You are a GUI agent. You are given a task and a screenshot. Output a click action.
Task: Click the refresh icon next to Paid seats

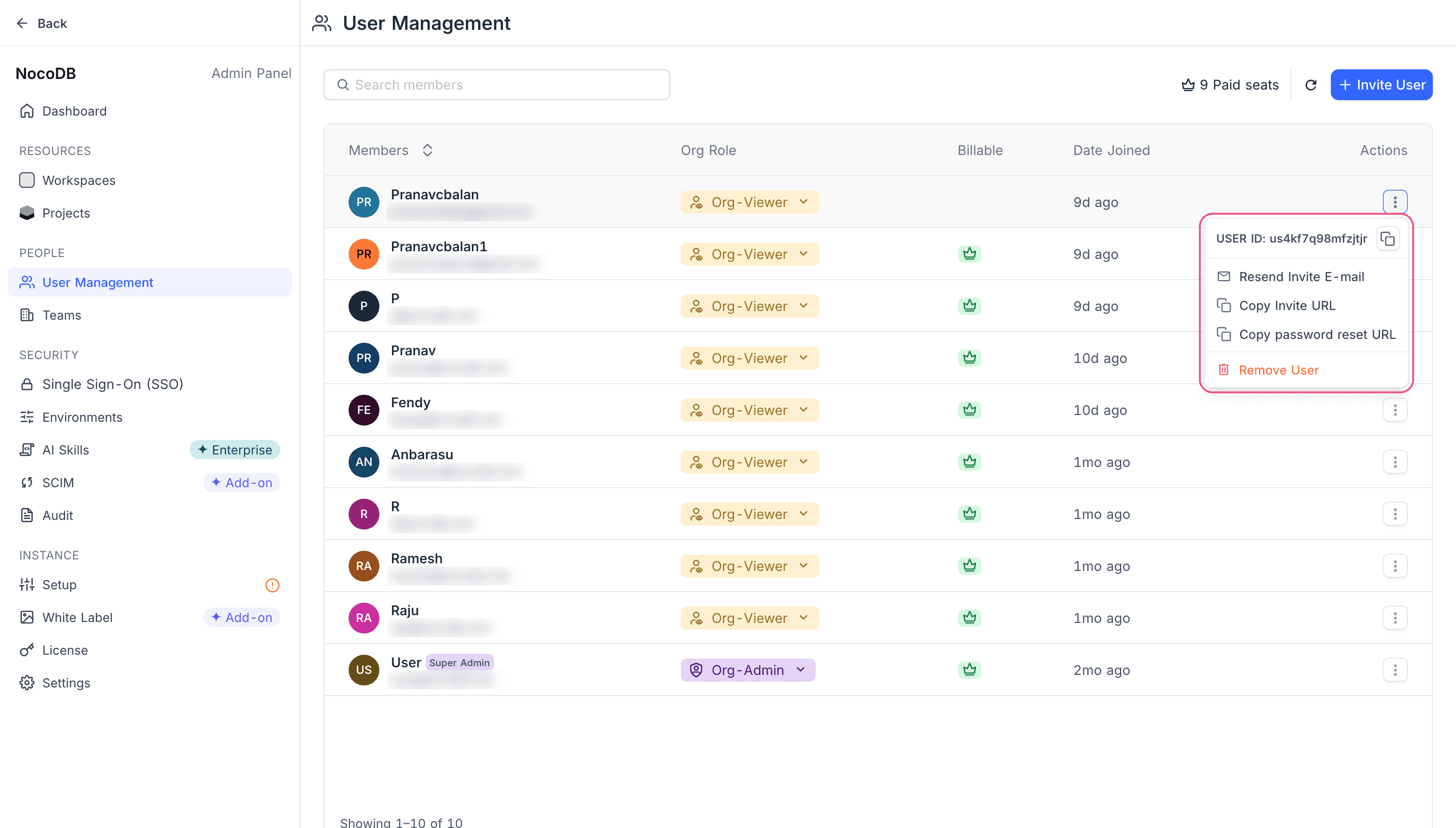point(1311,85)
